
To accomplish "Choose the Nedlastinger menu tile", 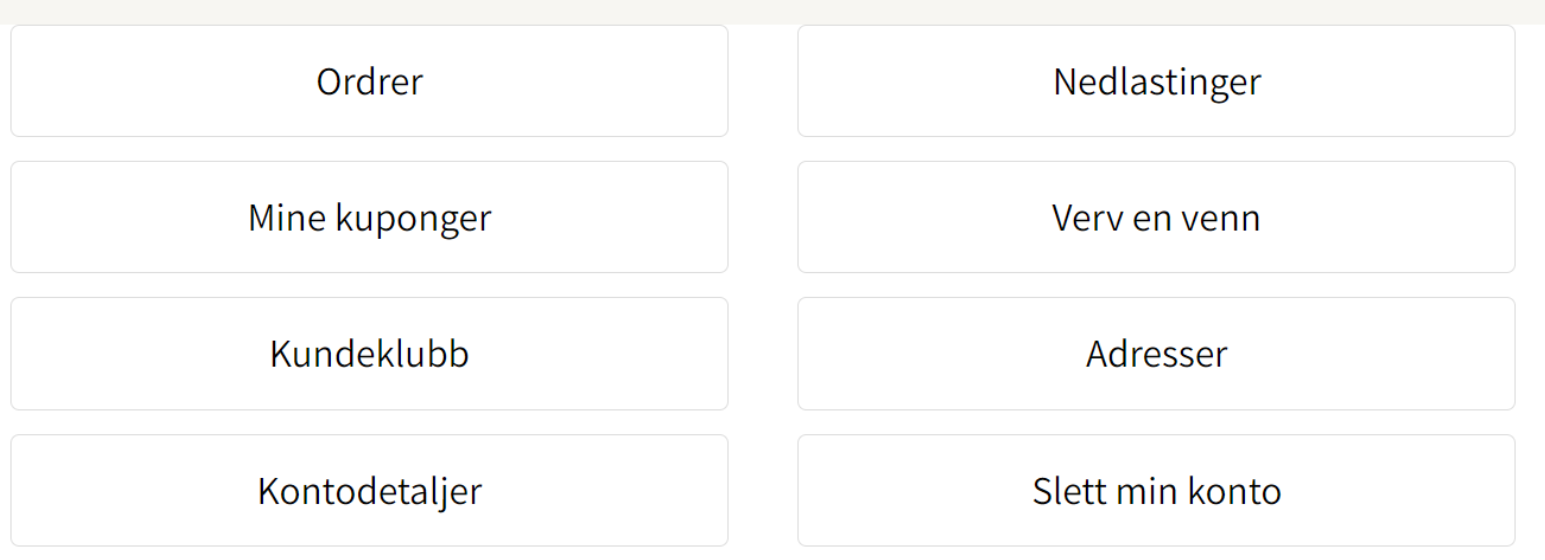I will pyautogui.click(x=1156, y=82).
